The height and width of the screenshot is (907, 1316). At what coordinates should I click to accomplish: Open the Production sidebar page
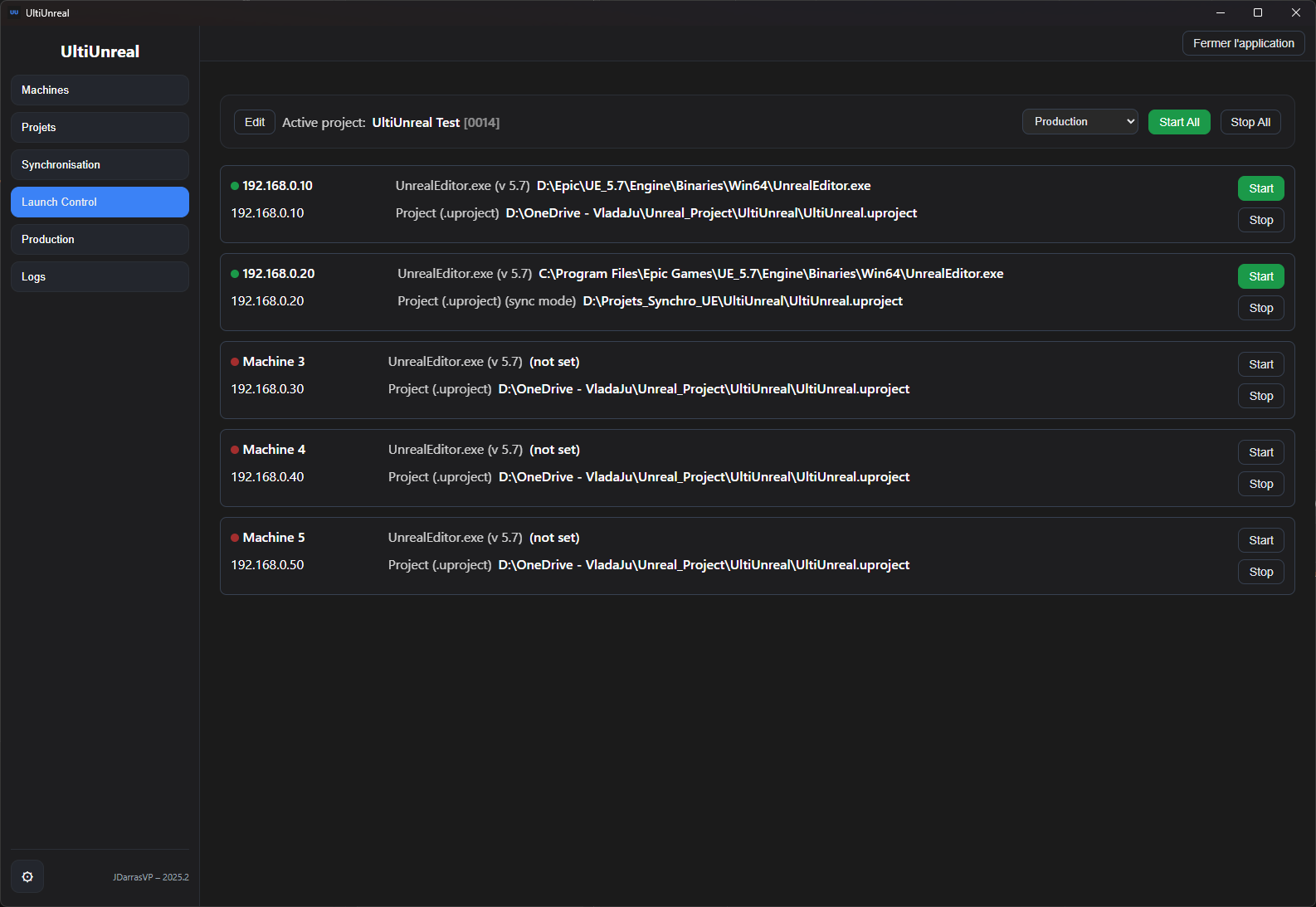[x=100, y=239]
